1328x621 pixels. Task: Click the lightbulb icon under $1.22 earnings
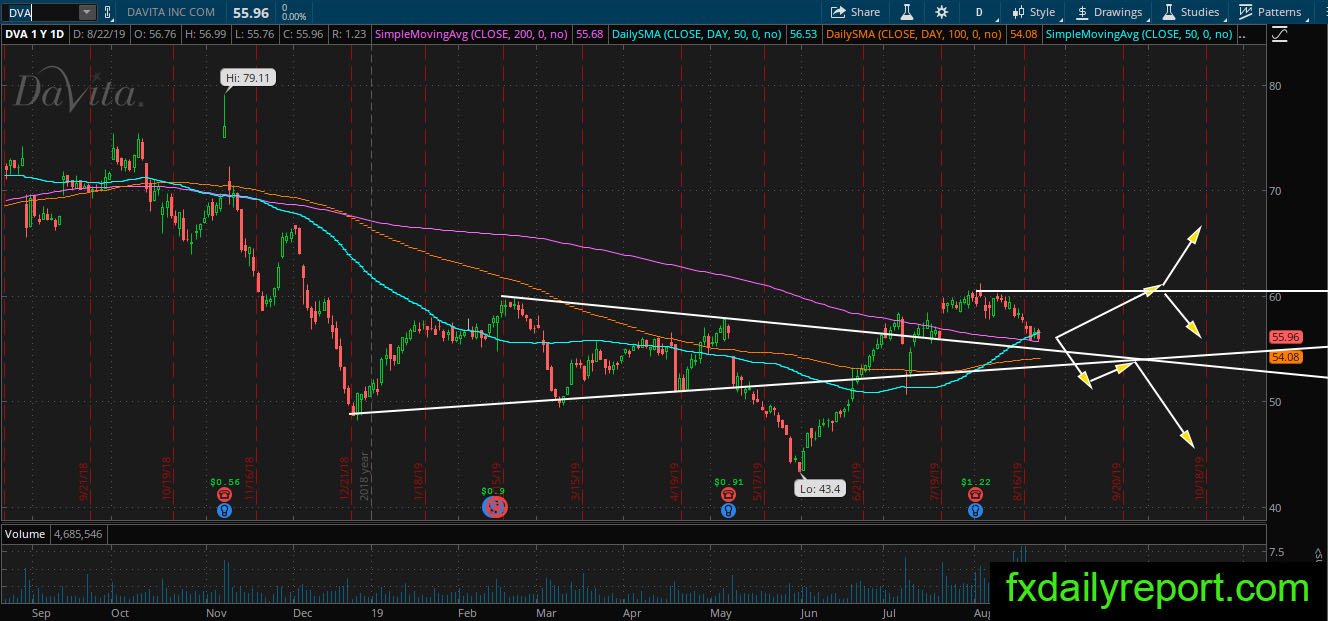tap(975, 511)
